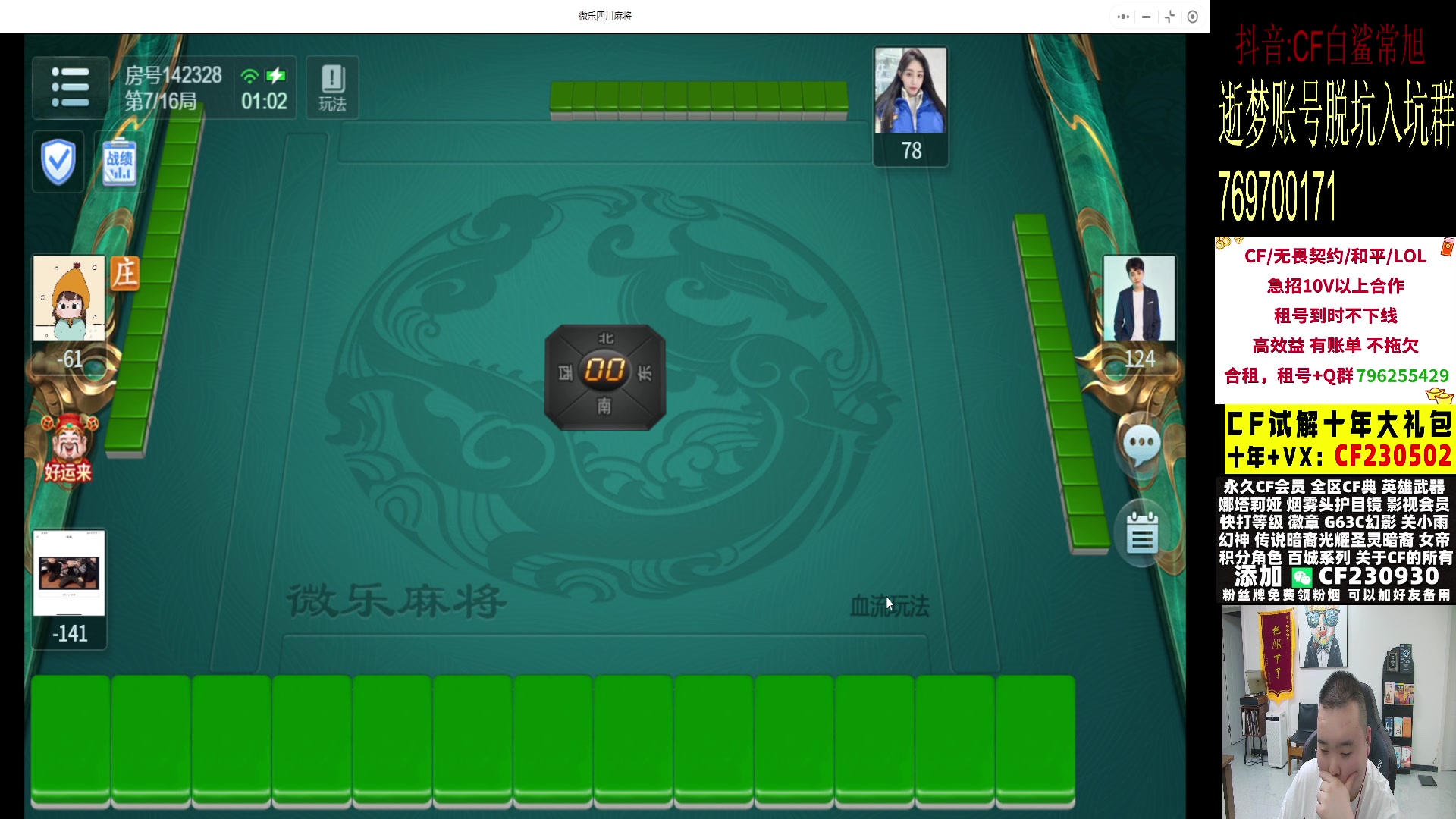Image resolution: width=1456 pixels, height=819 pixels.
Task: Click the right player's avatar scoring 124
Action: pyautogui.click(x=1138, y=298)
